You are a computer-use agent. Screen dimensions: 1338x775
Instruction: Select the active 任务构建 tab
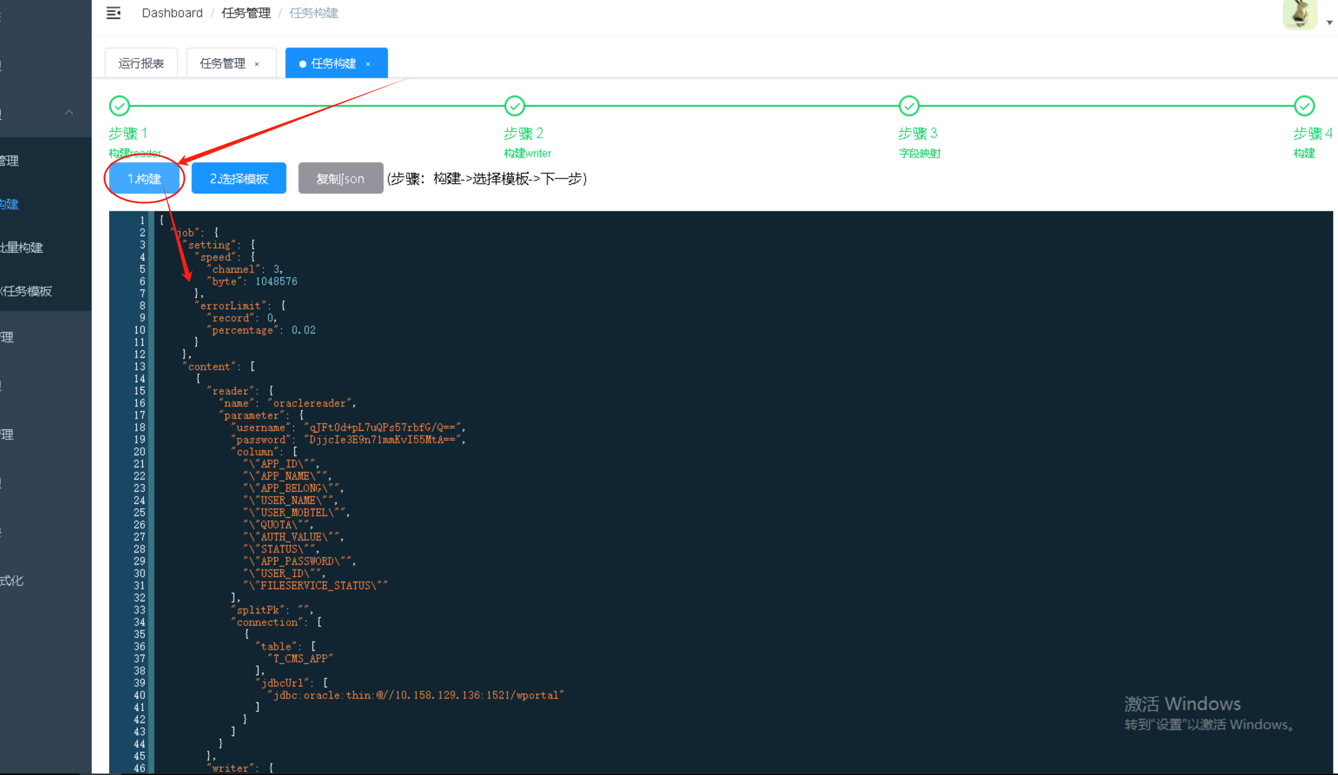tap(336, 63)
